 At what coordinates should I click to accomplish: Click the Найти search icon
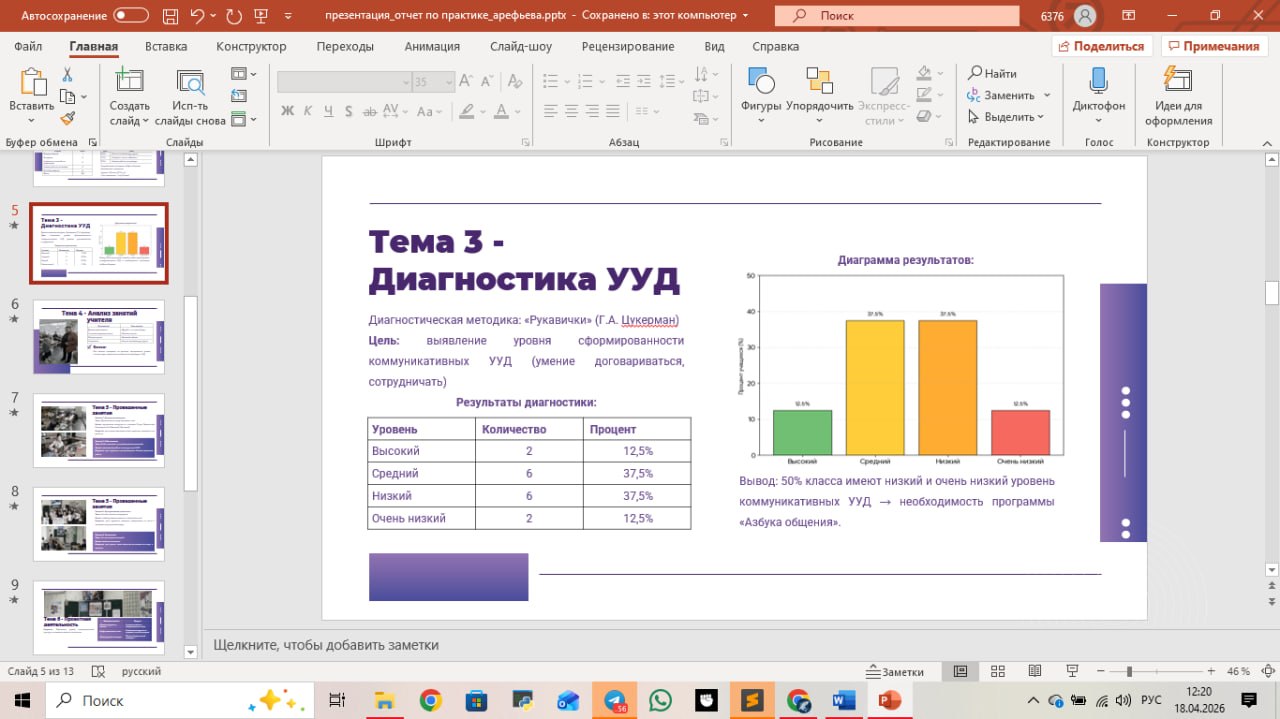pos(975,73)
